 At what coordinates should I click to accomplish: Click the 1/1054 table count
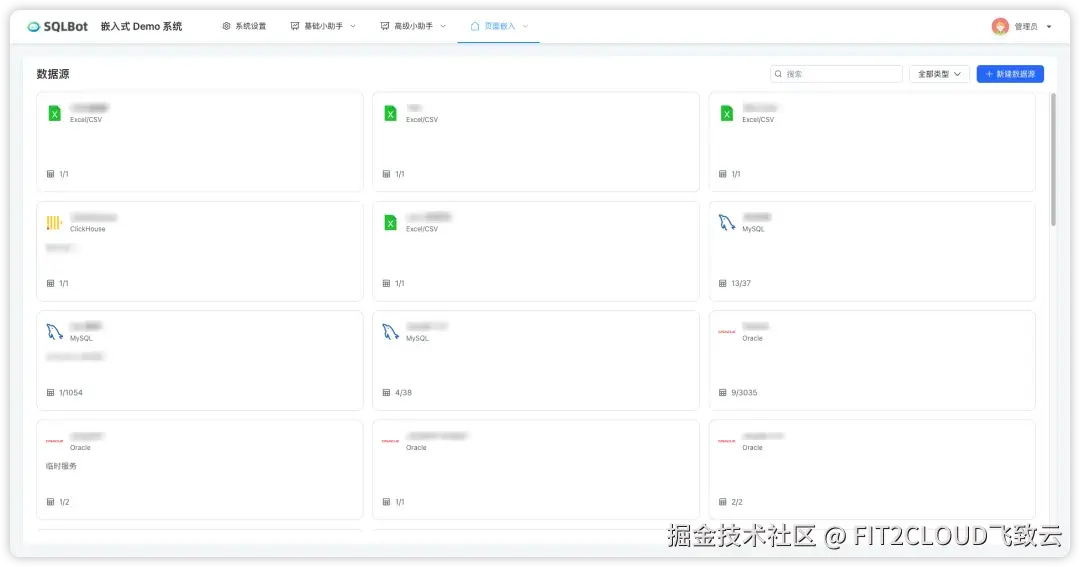(71, 393)
